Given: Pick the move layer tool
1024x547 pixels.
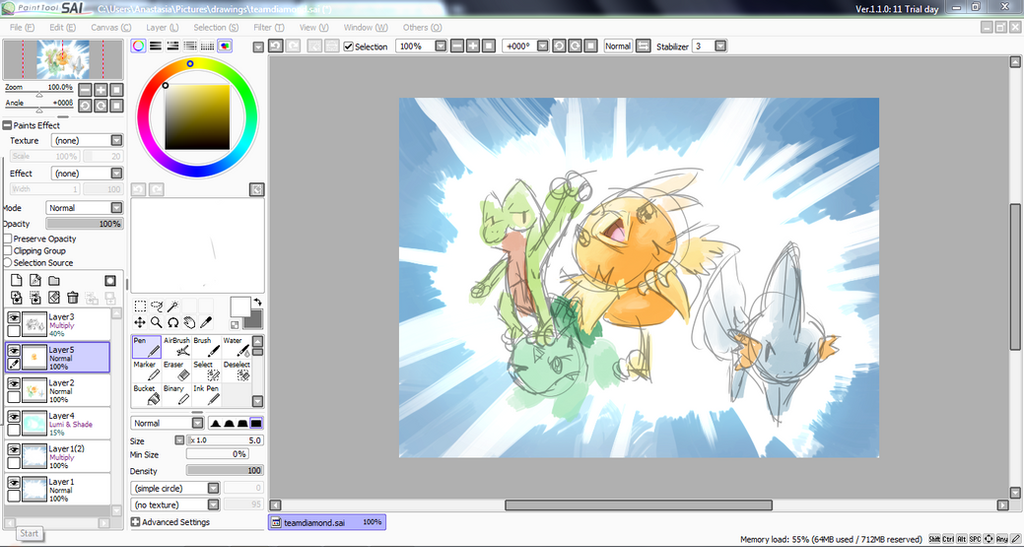Looking at the screenshot, I should (140, 322).
